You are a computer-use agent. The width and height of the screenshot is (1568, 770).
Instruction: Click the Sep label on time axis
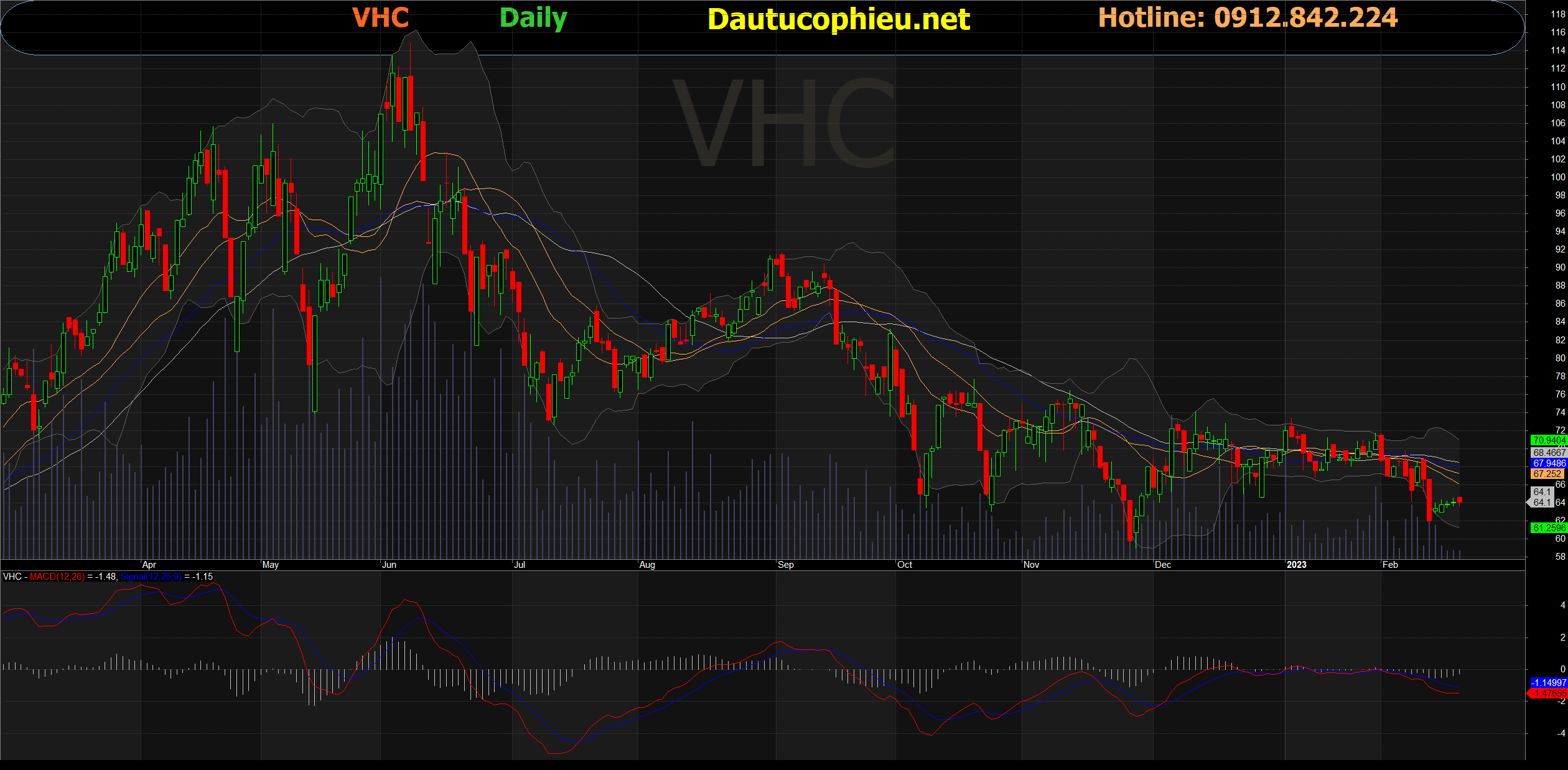point(786,565)
